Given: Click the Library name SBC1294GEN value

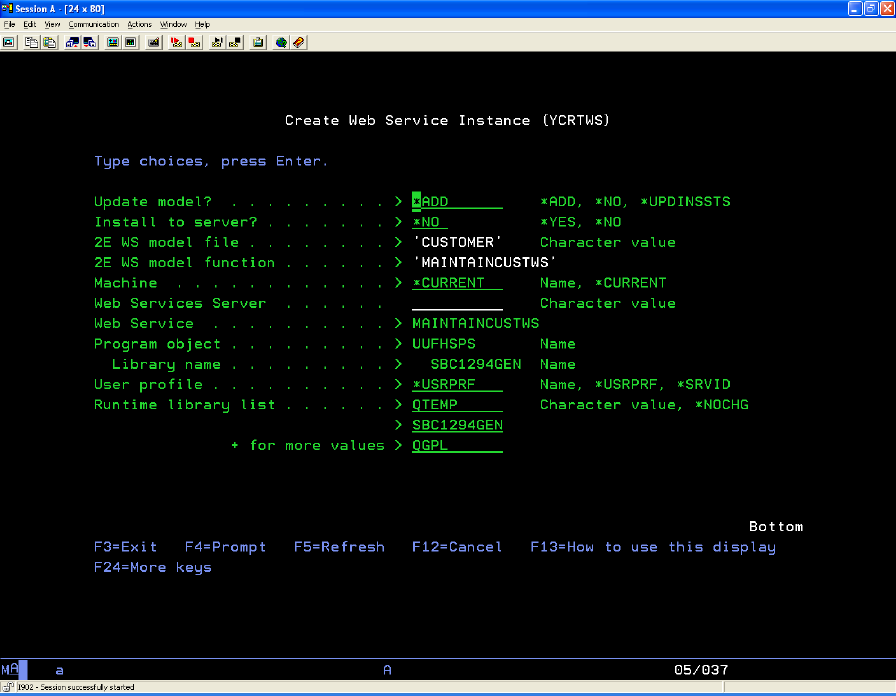Looking at the screenshot, I should tap(475, 364).
